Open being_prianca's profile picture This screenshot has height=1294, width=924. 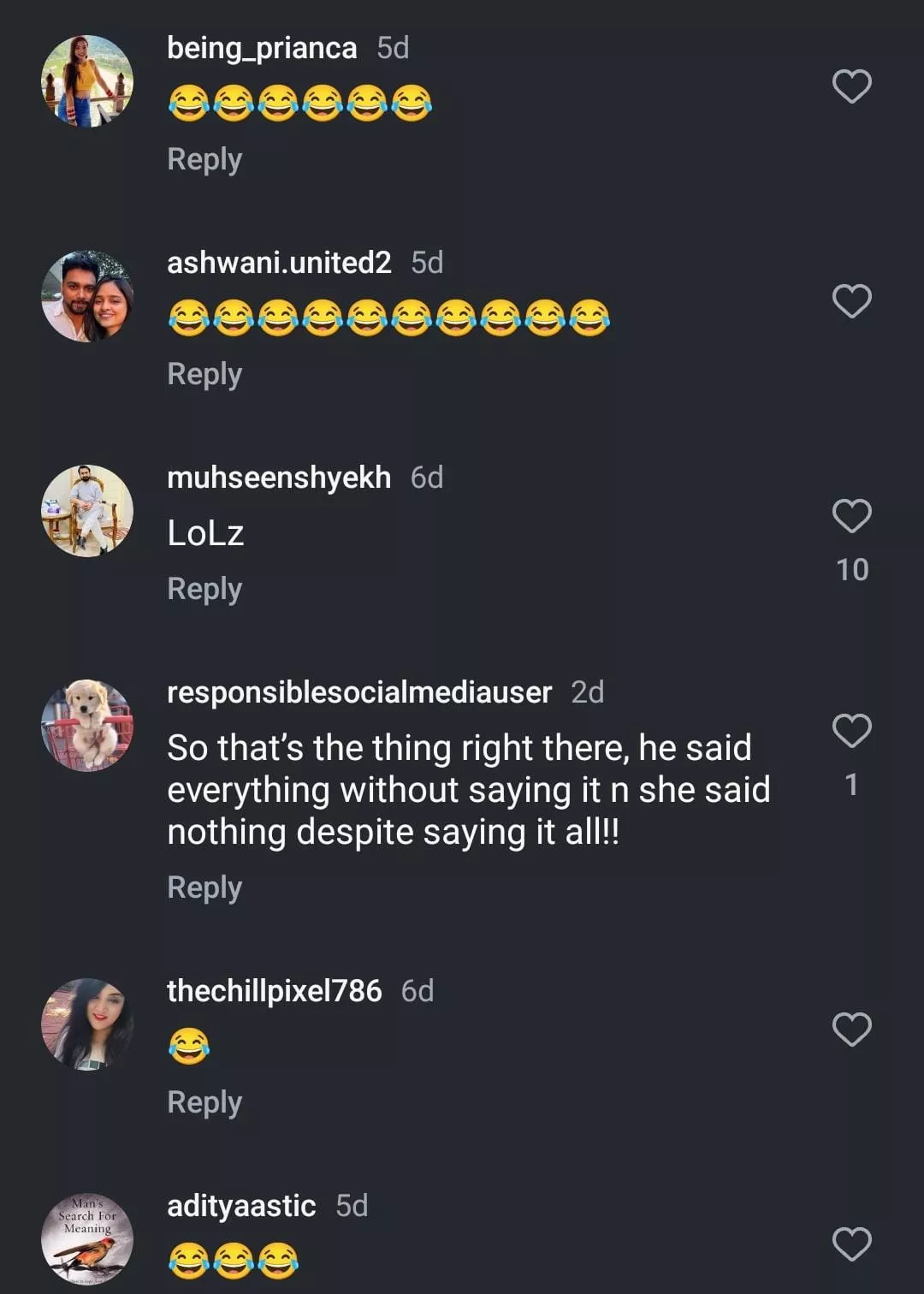click(87, 81)
